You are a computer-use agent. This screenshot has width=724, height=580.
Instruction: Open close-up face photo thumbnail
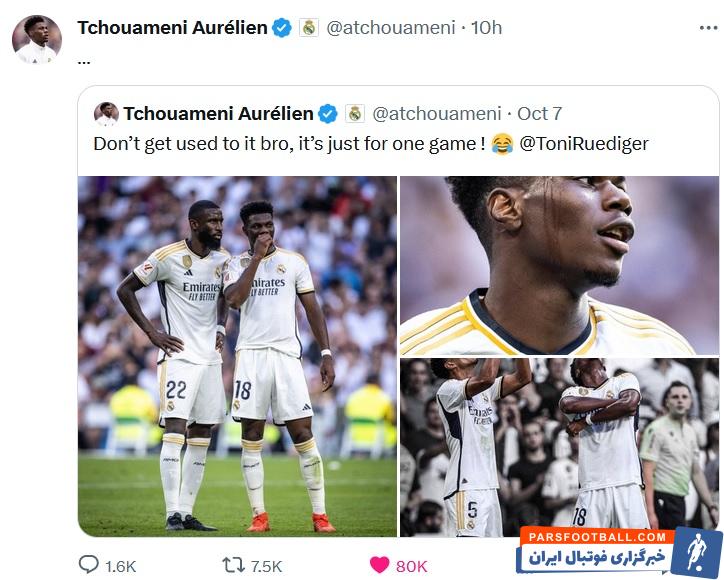tap(559, 266)
